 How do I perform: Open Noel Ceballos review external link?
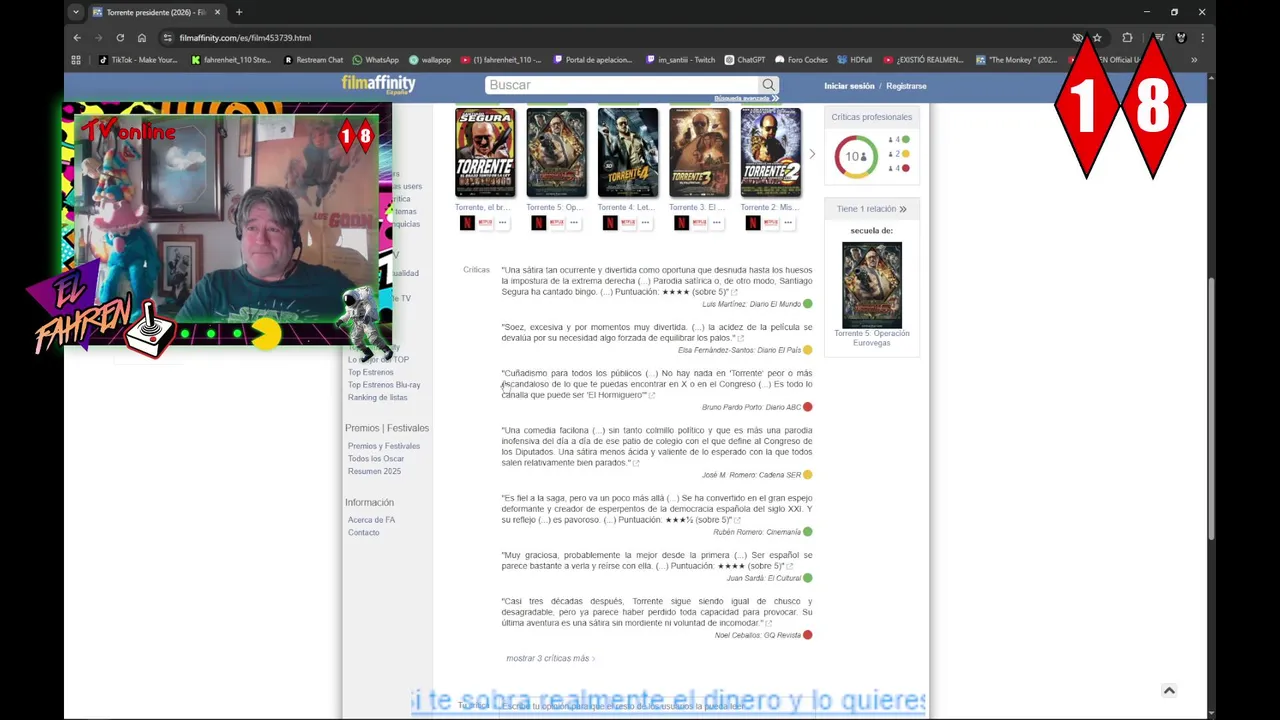click(x=768, y=624)
